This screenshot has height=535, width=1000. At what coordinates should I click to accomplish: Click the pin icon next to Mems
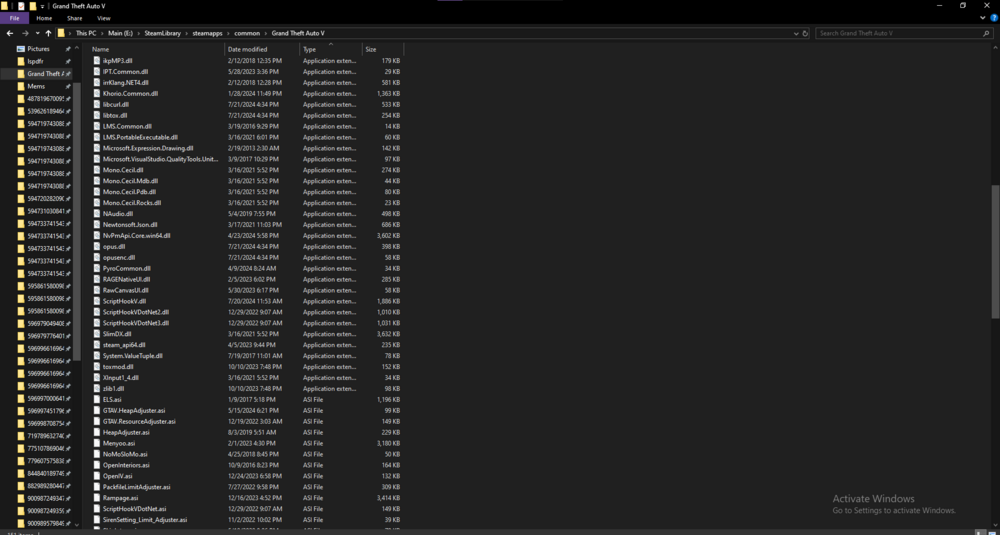point(68,86)
